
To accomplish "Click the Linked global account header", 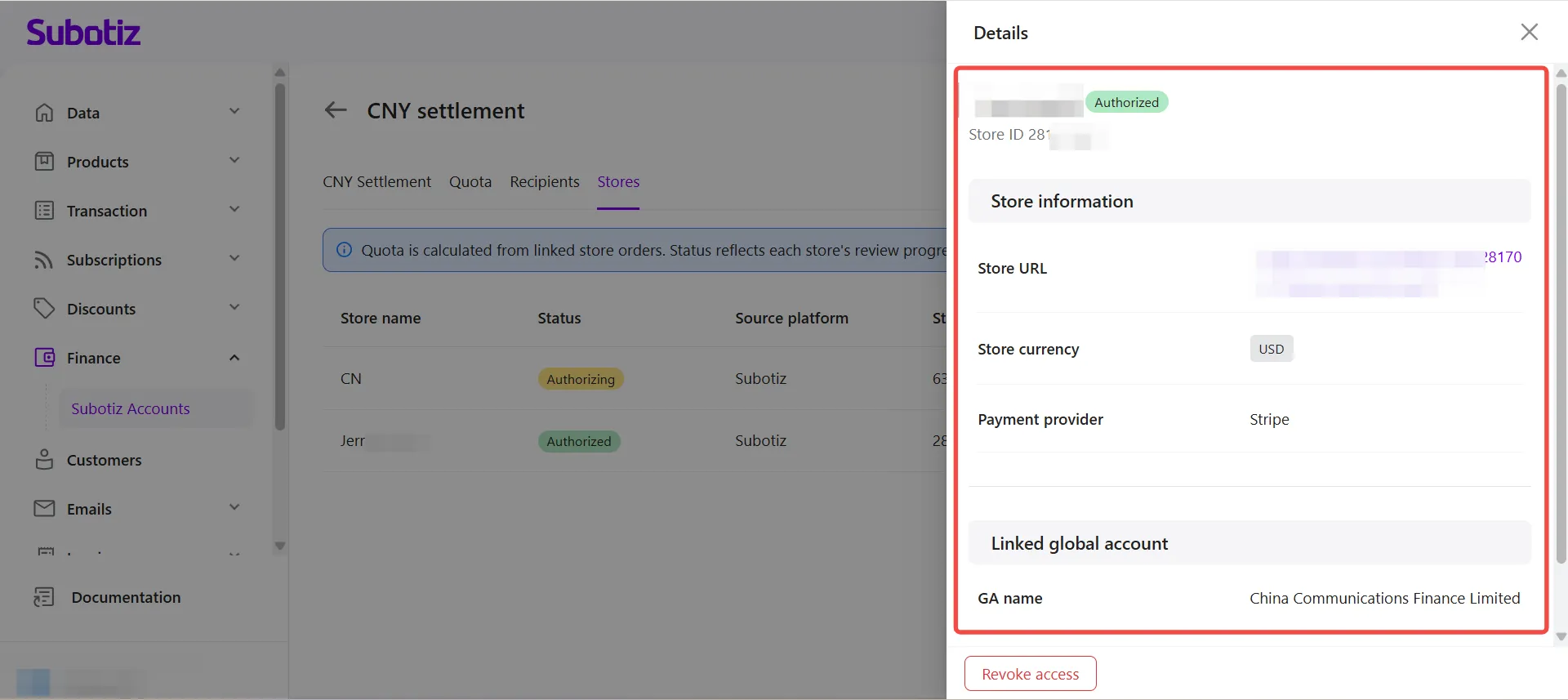I will [1249, 543].
